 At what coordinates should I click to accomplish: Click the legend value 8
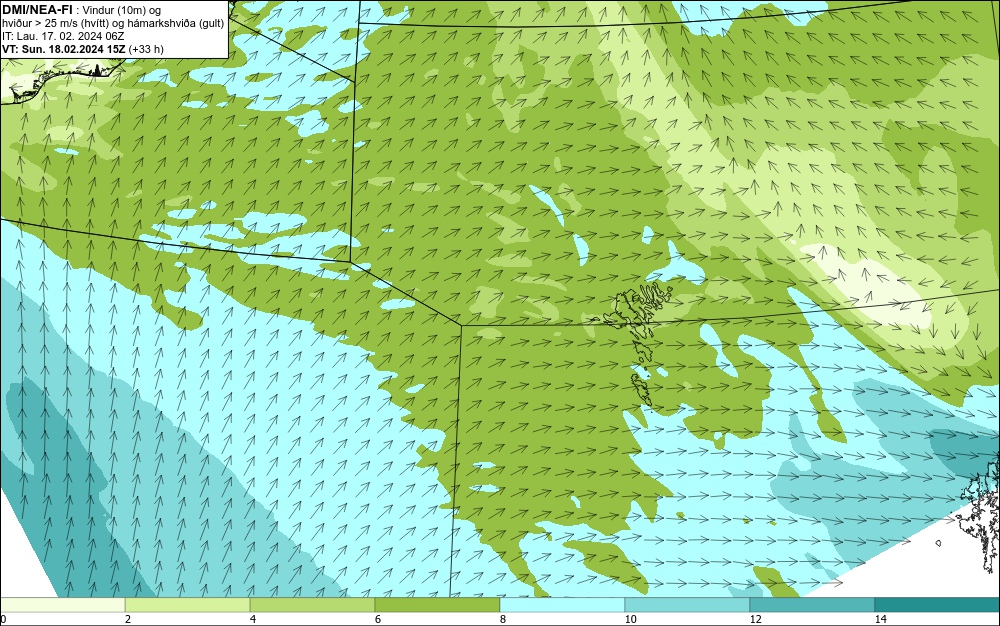(503, 620)
